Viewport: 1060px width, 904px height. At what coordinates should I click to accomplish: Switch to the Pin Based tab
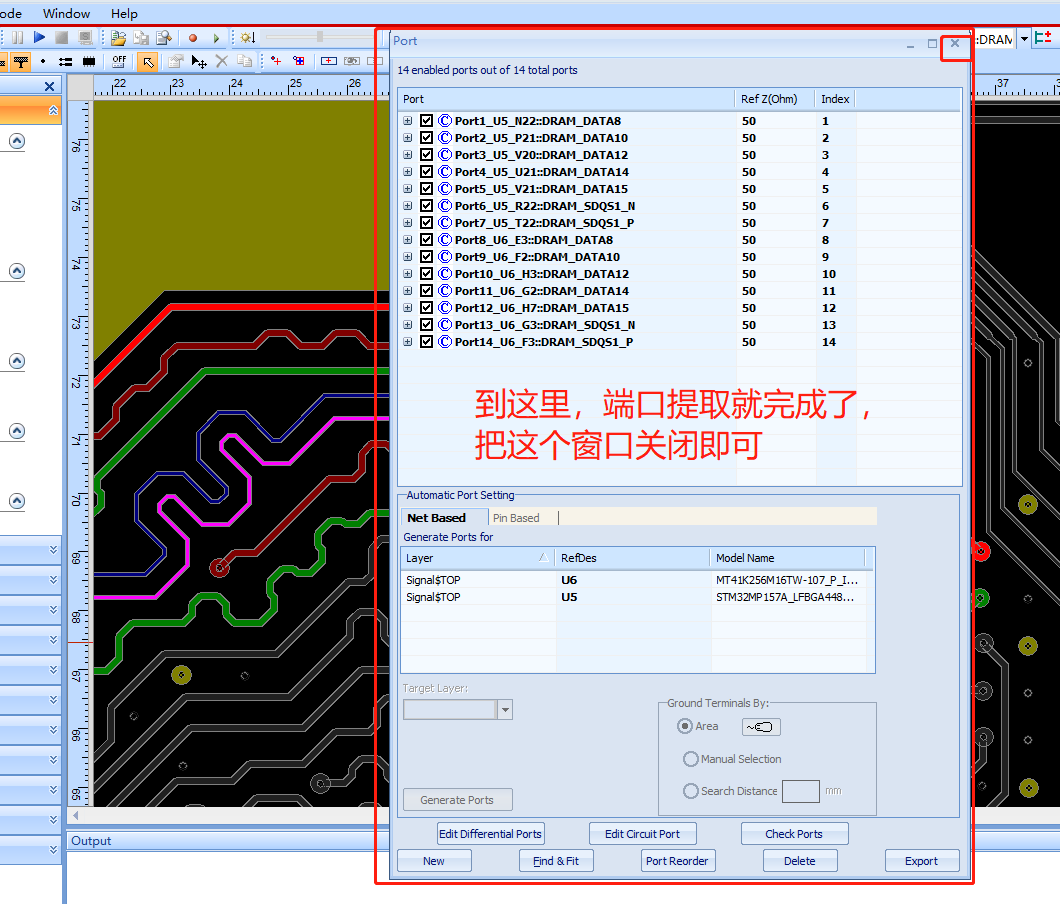516,518
